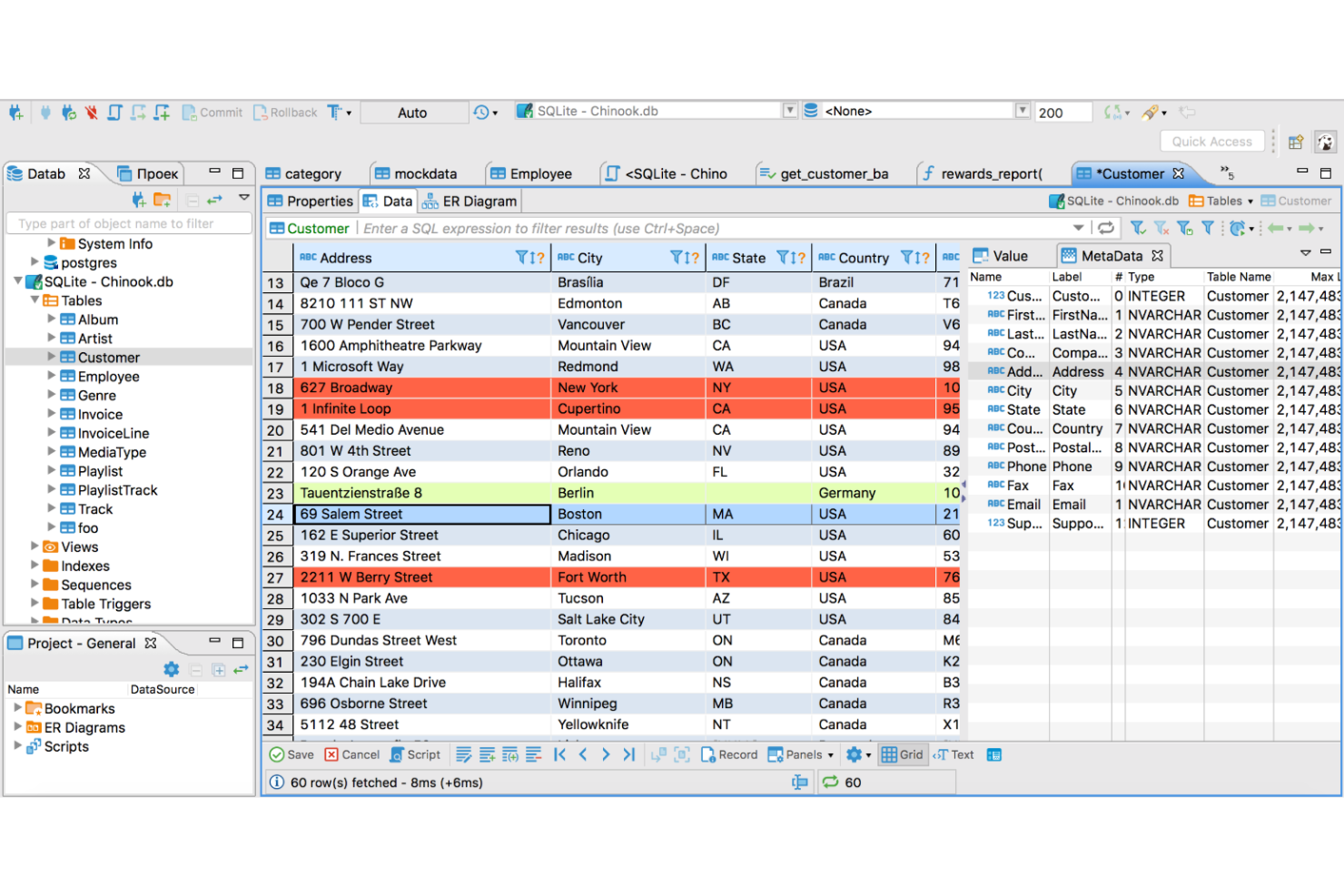Click the Cancel button under the result grid
Screen dimensions: 1344x896
tap(352, 754)
